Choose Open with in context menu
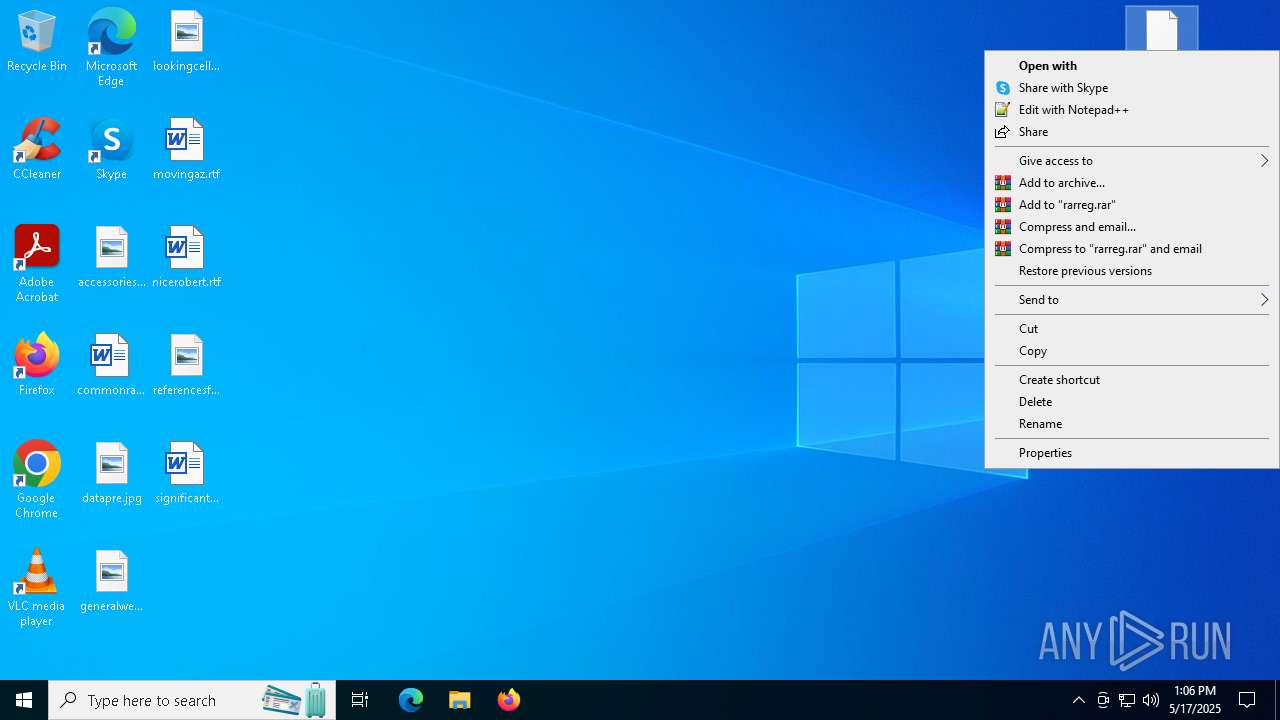The height and width of the screenshot is (720, 1280). 1132,66
